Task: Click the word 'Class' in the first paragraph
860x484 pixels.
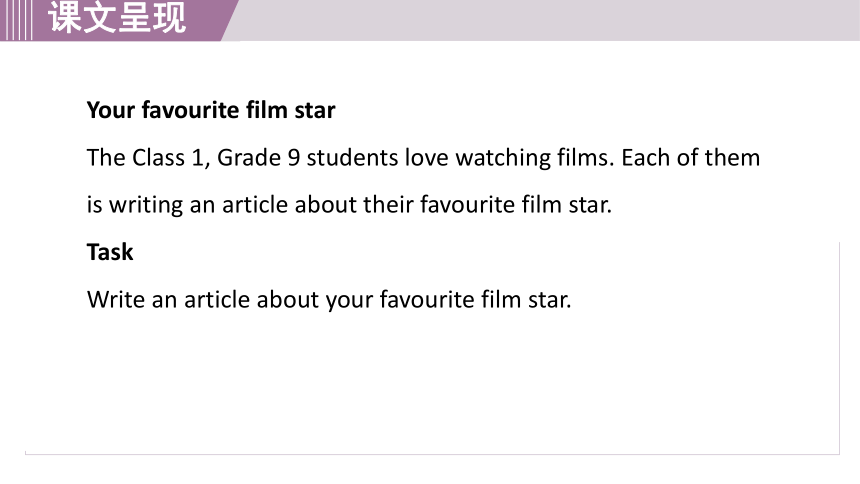Action: [159, 158]
